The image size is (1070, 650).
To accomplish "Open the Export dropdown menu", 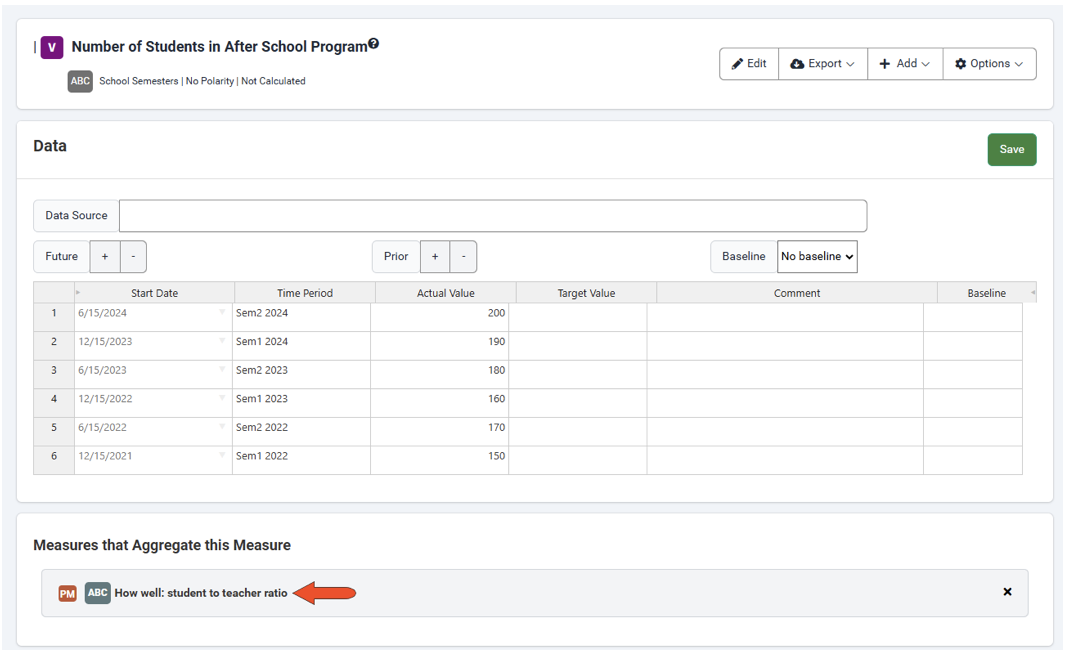I will 823,64.
